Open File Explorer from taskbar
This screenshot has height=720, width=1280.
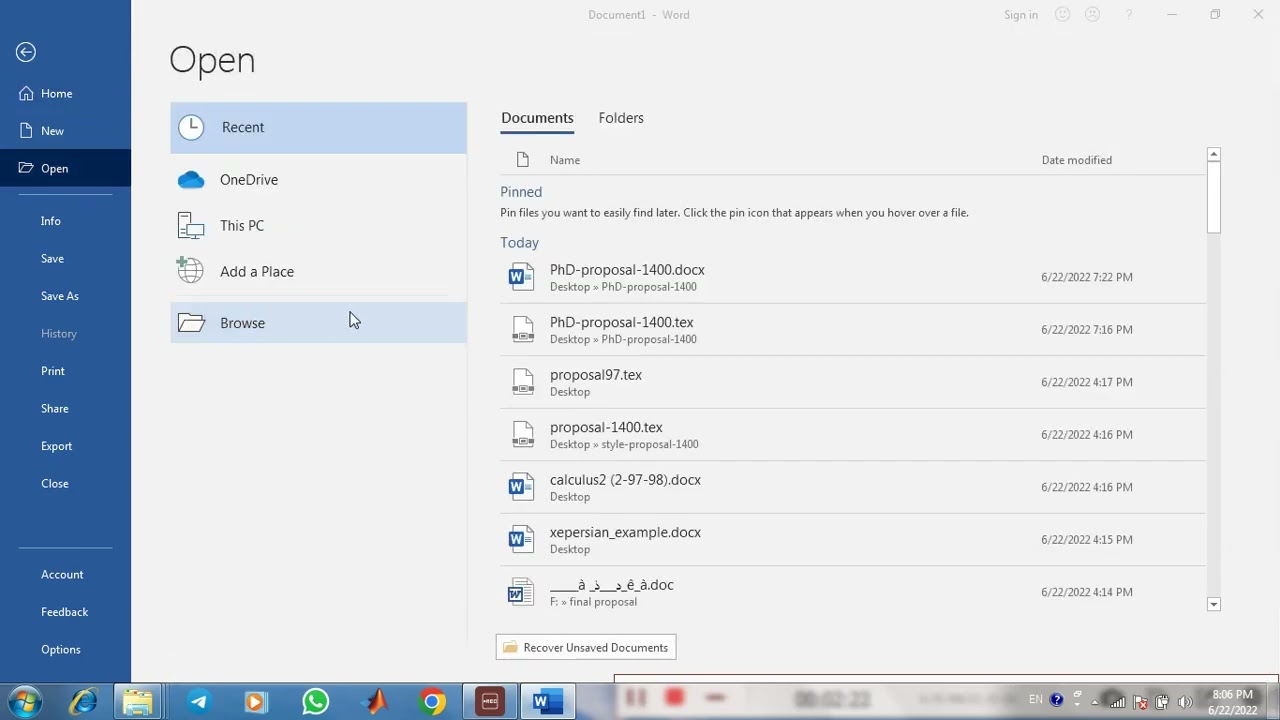pos(138,702)
